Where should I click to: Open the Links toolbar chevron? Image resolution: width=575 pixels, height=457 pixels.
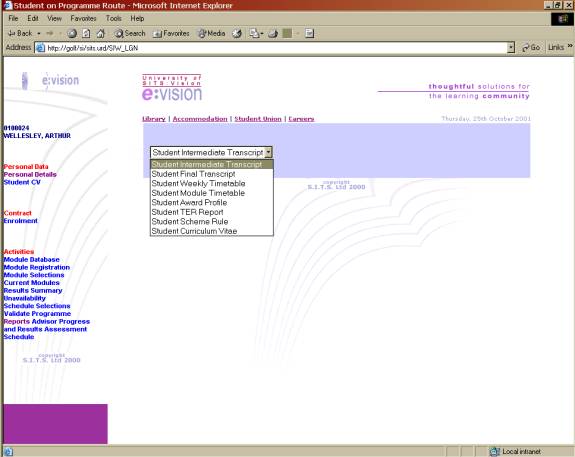click(570, 46)
